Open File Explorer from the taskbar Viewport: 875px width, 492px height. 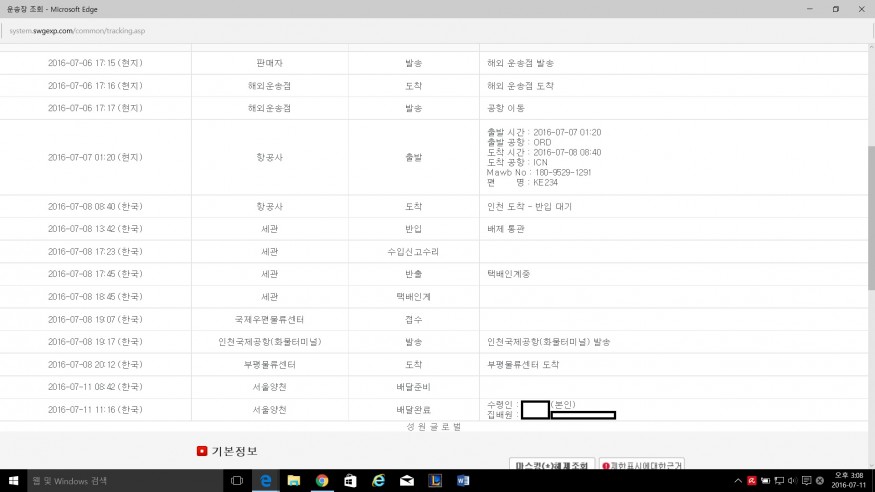point(294,480)
